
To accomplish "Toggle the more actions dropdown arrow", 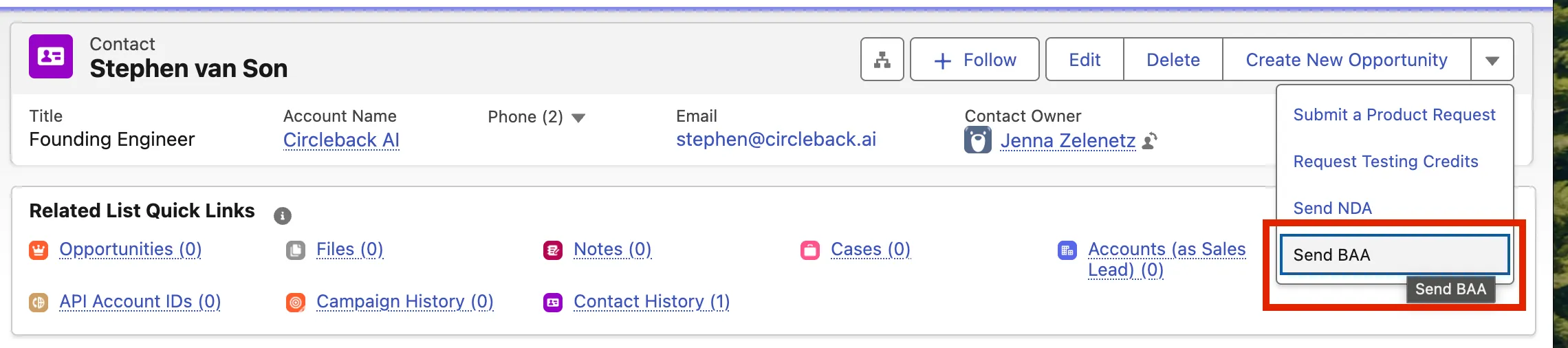I will tap(1492, 61).
